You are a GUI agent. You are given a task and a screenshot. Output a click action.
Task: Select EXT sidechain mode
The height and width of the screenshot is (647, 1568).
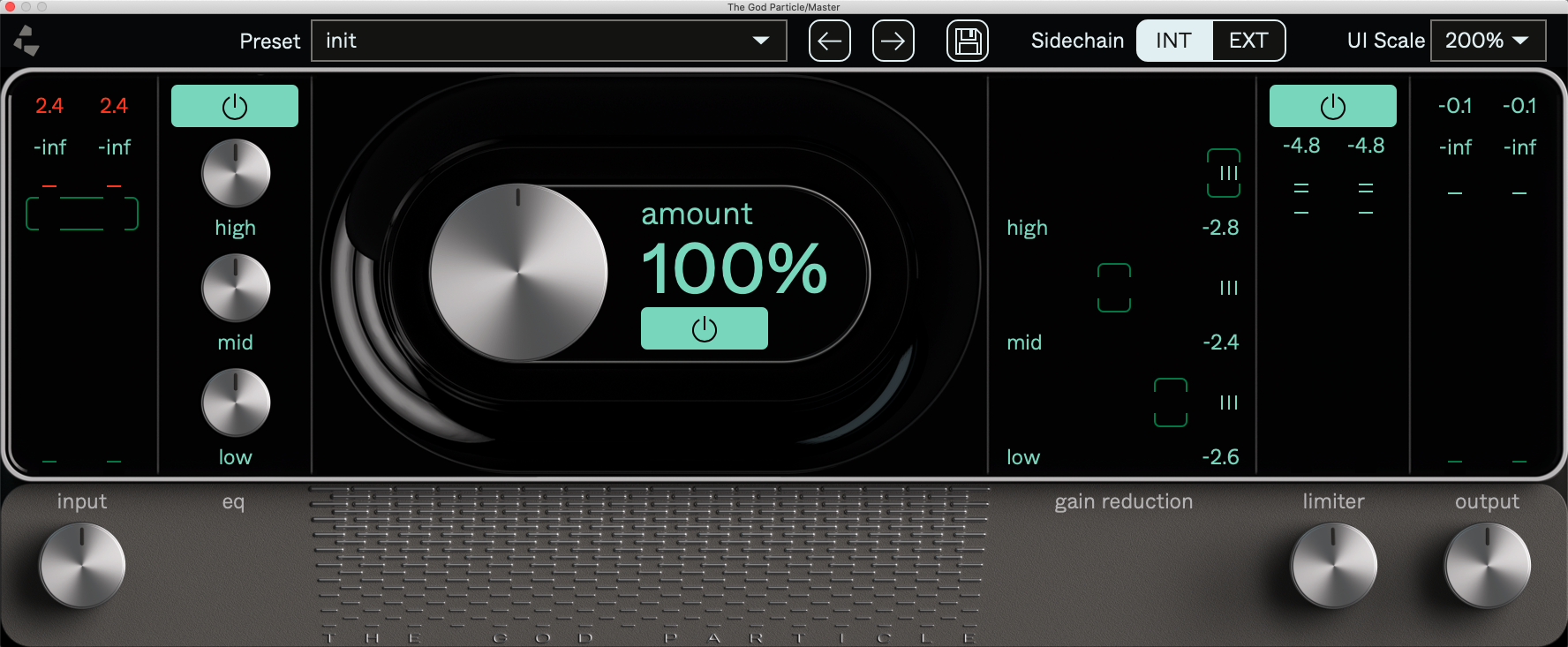click(x=1248, y=41)
